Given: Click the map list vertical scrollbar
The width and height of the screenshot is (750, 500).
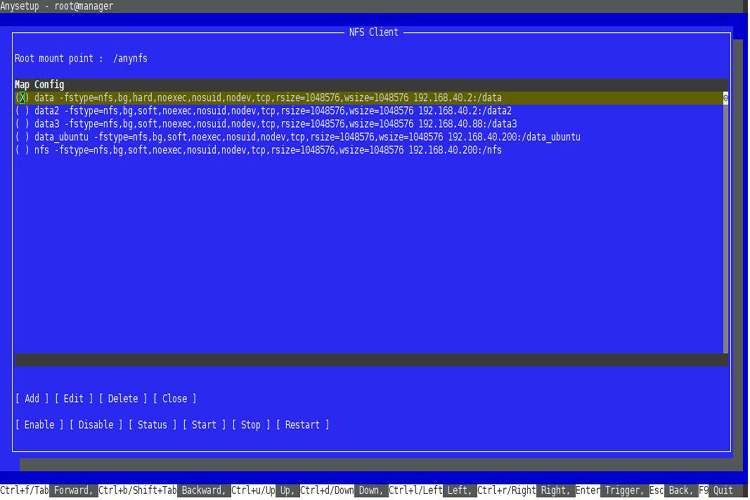Looking at the screenshot, I should click(726, 223).
